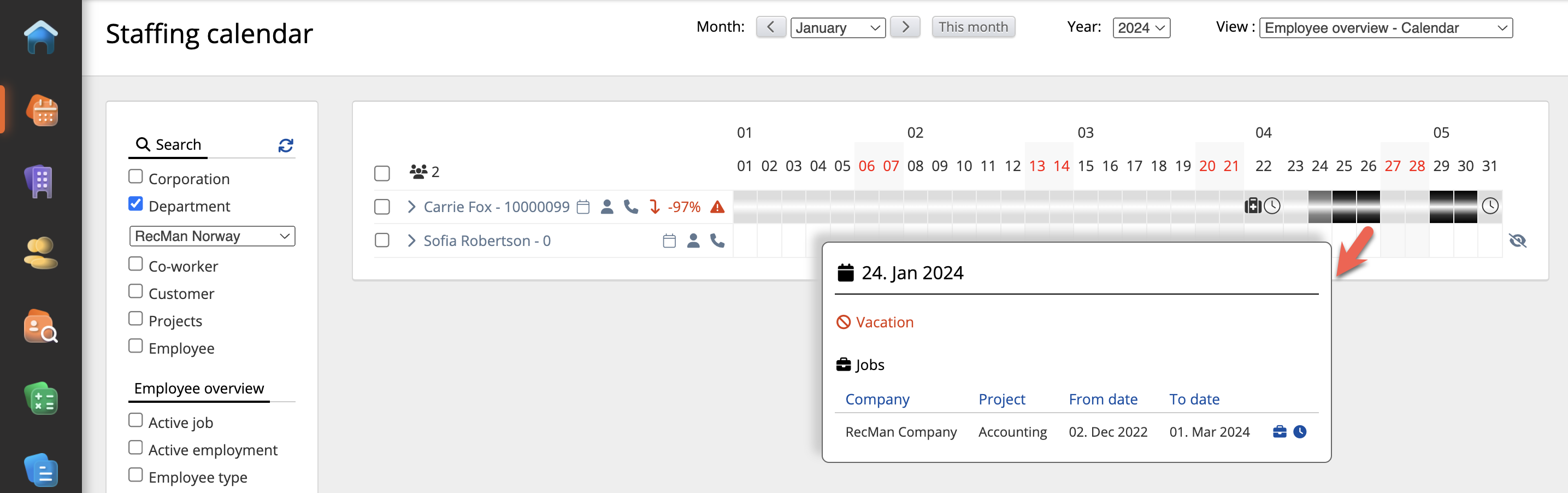Select Carrie Fox row checkbox
Viewport: 1568px width, 493px height.
(x=382, y=207)
